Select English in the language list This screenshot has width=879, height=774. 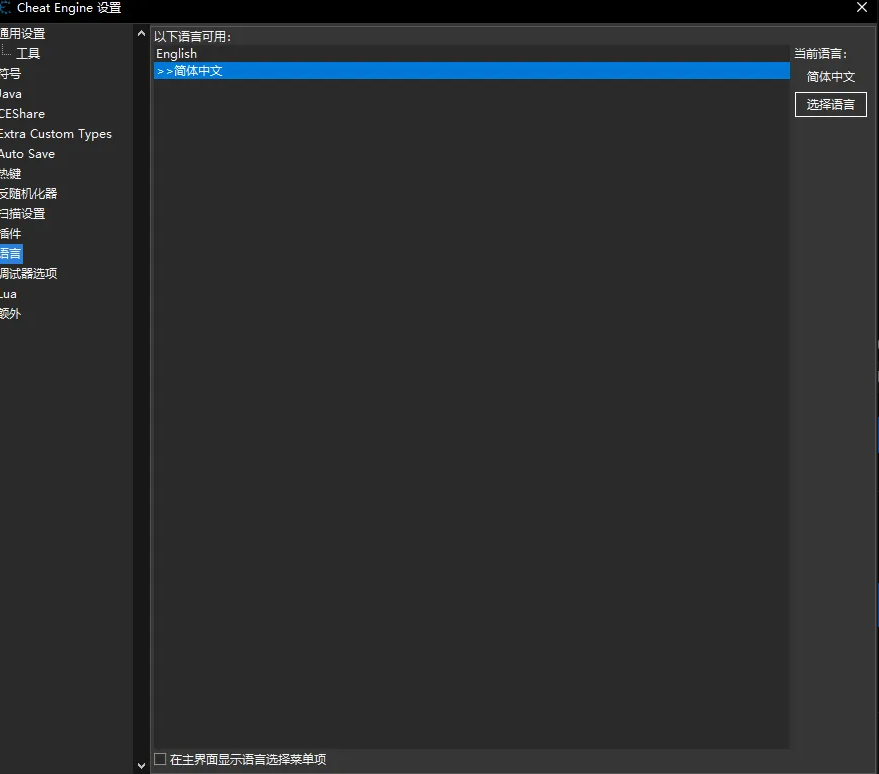point(471,54)
